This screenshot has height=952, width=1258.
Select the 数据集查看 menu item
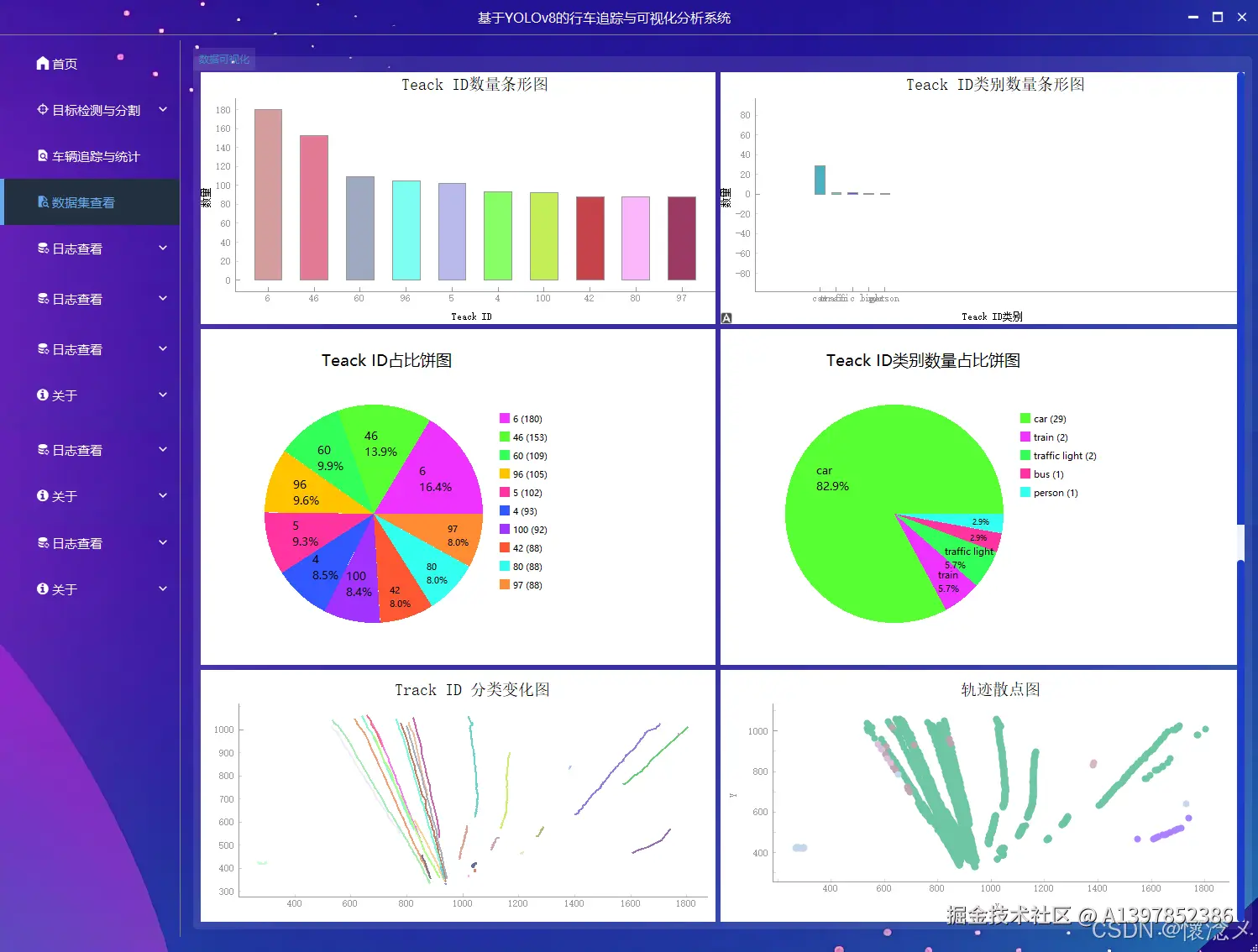point(90,202)
